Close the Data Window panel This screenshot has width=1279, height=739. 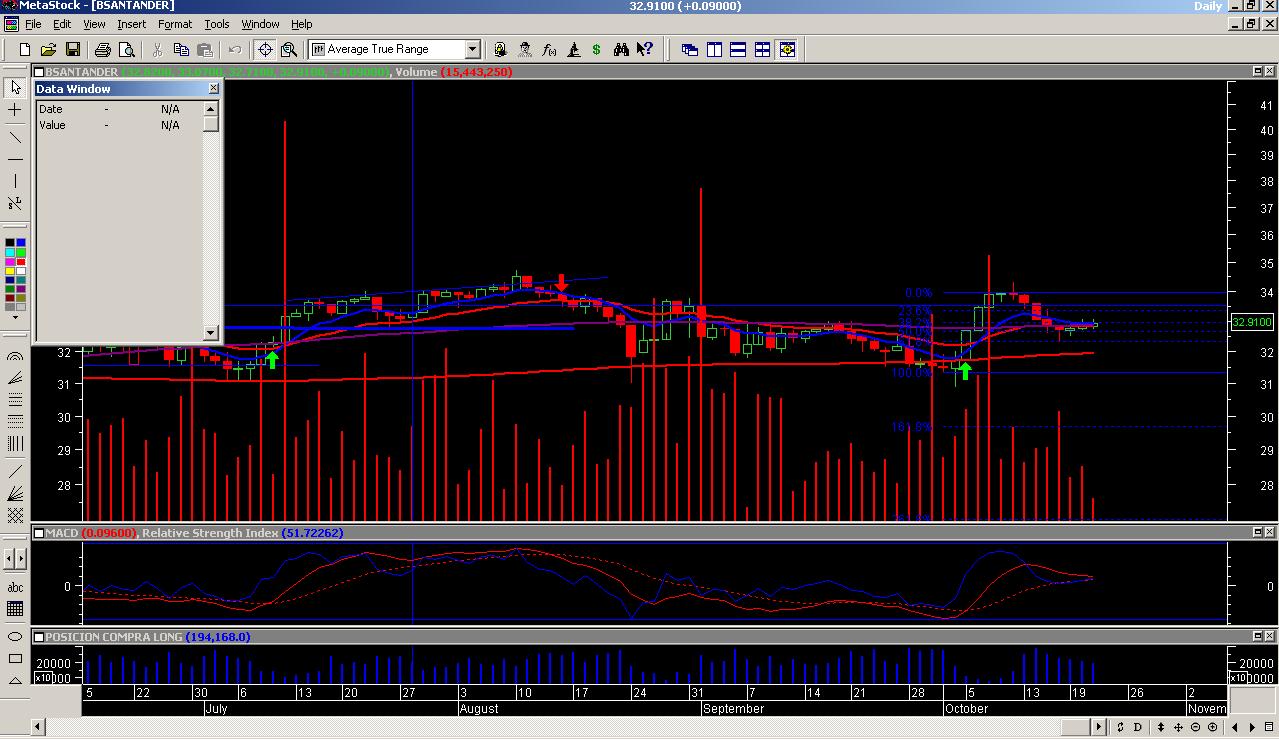point(213,89)
